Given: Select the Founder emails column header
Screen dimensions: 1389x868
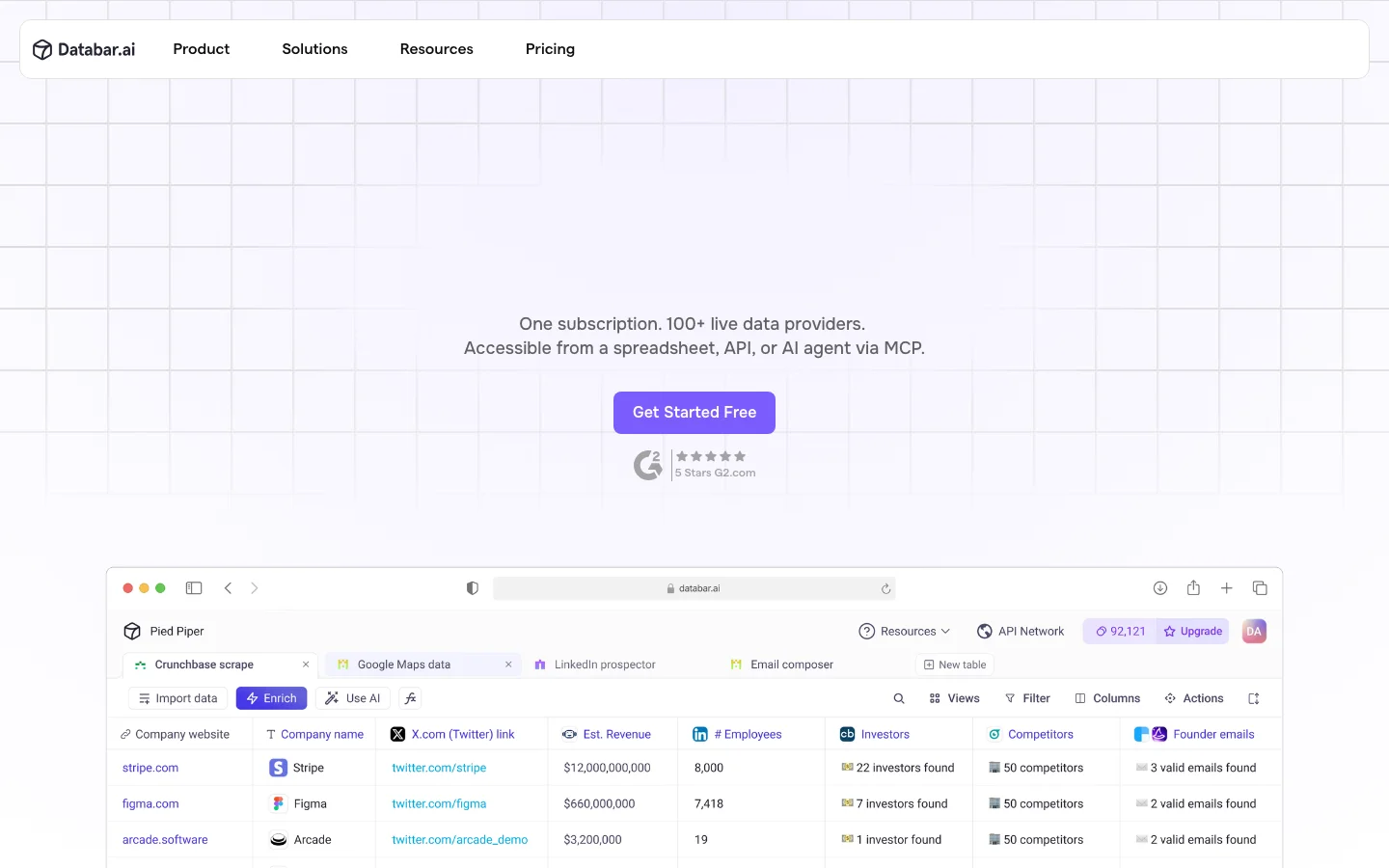Looking at the screenshot, I should 1201,735.
